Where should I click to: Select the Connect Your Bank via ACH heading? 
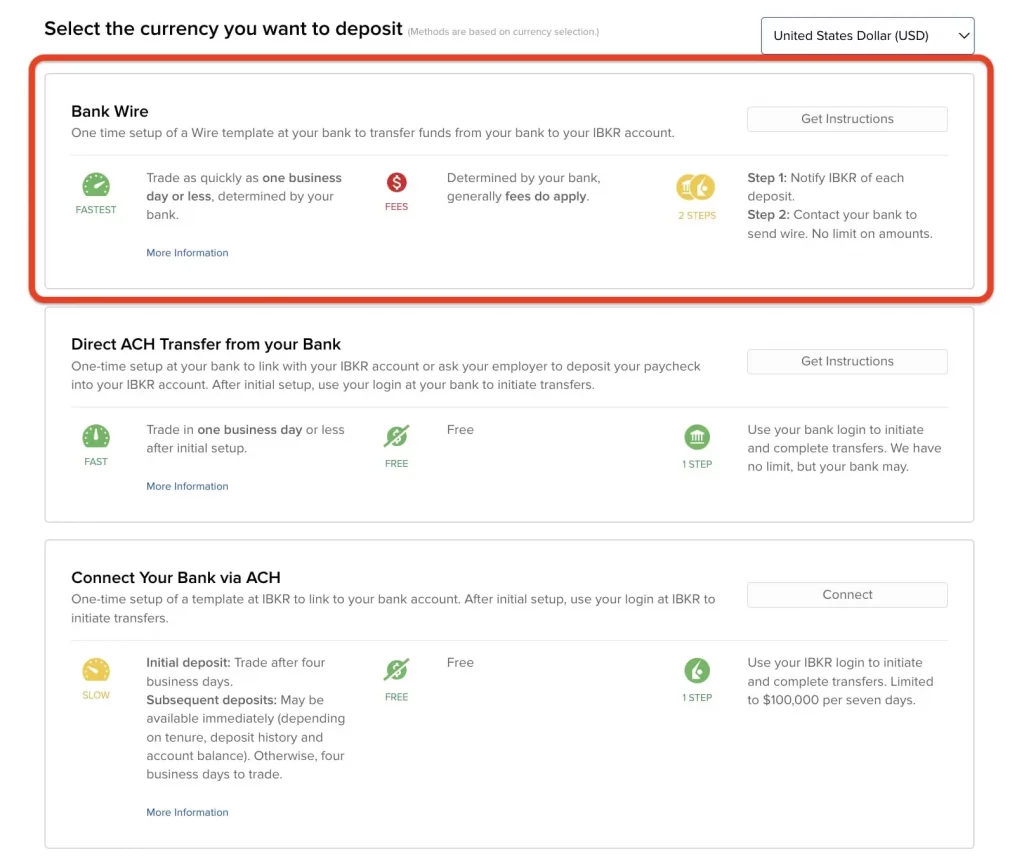click(x=176, y=577)
